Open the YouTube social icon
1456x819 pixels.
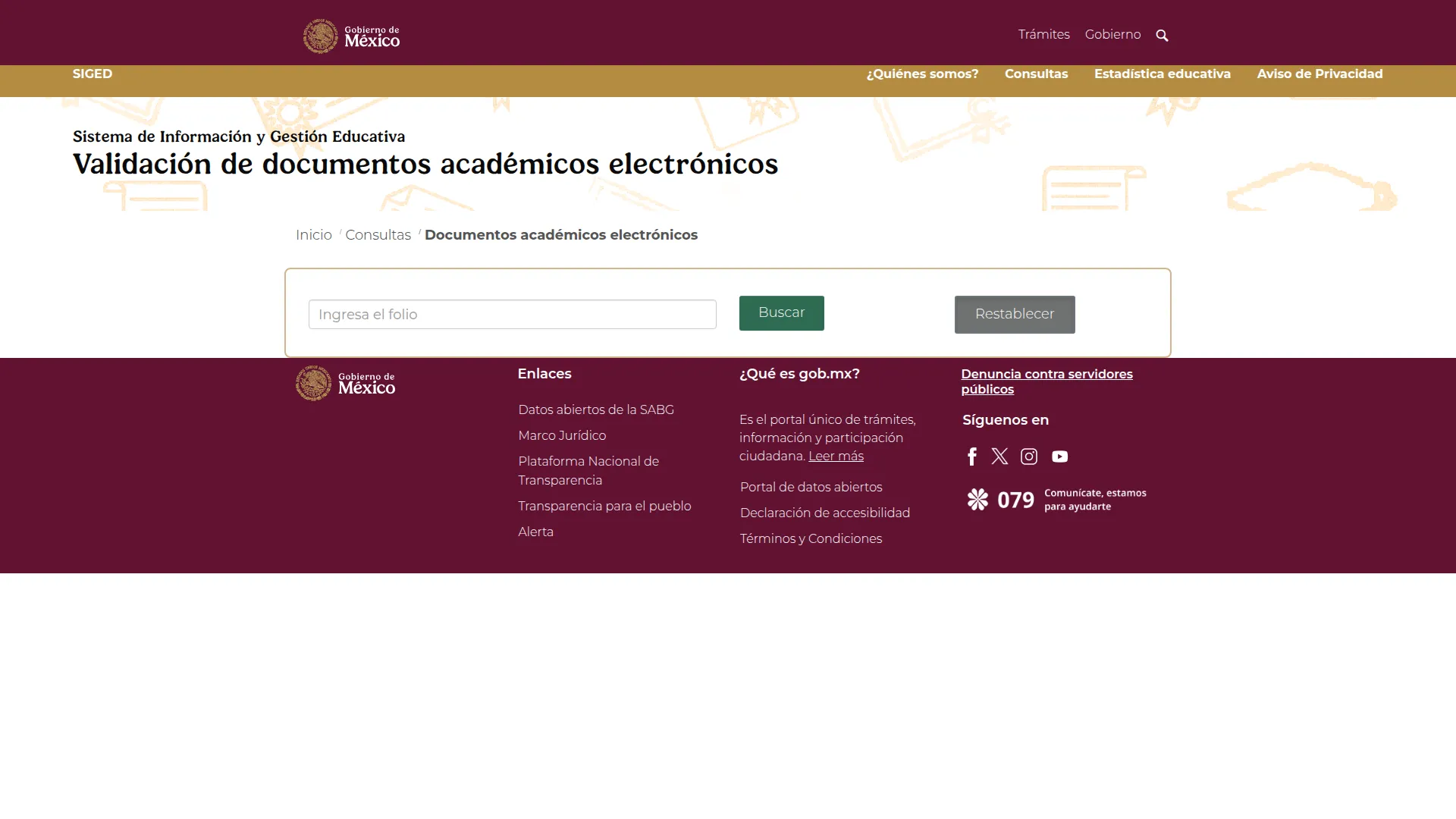pos(1059,457)
